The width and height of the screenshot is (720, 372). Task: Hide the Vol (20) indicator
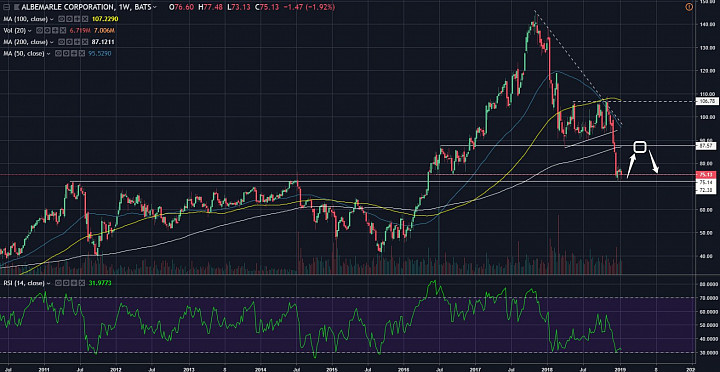click(x=39, y=30)
